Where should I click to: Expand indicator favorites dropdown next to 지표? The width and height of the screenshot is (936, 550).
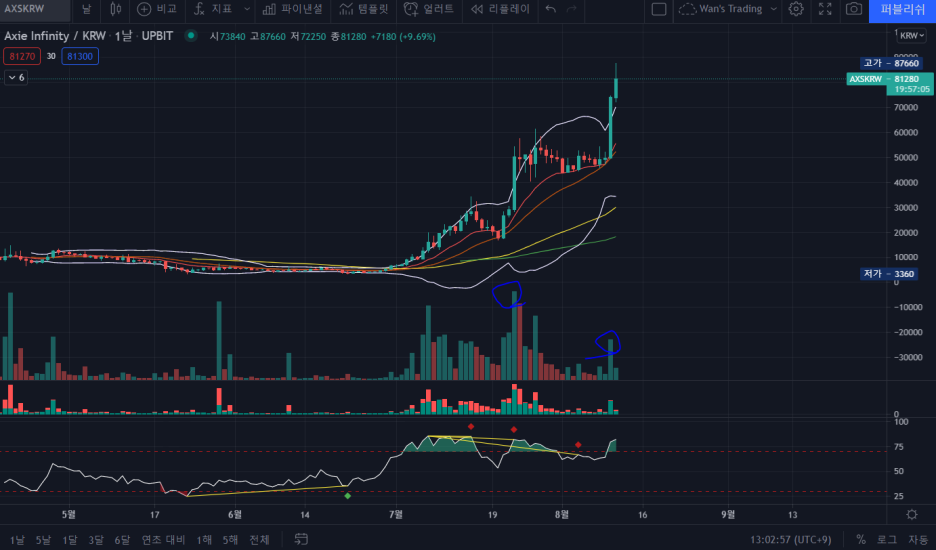tap(247, 9)
